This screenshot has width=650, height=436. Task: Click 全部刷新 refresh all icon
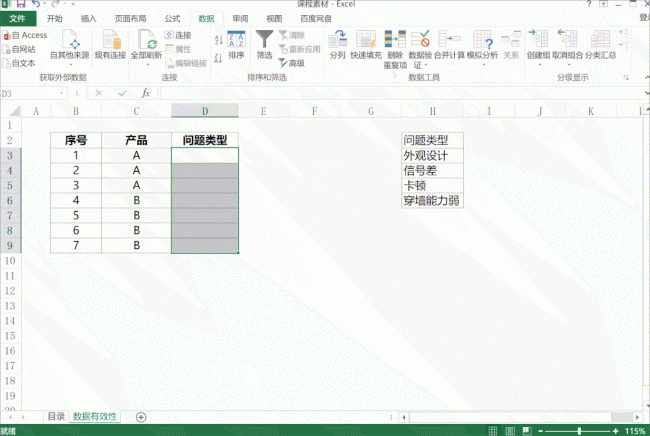click(x=146, y=47)
